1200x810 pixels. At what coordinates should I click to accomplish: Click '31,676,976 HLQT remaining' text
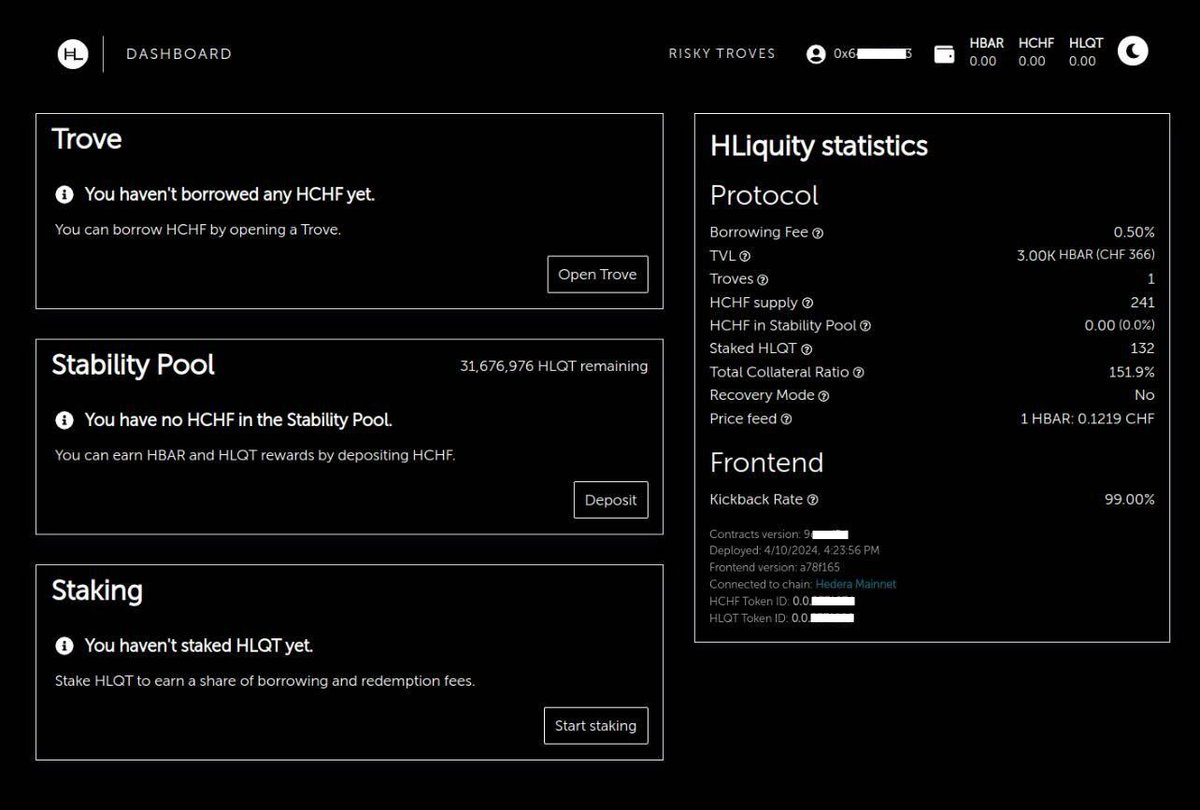(x=554, y=367)
